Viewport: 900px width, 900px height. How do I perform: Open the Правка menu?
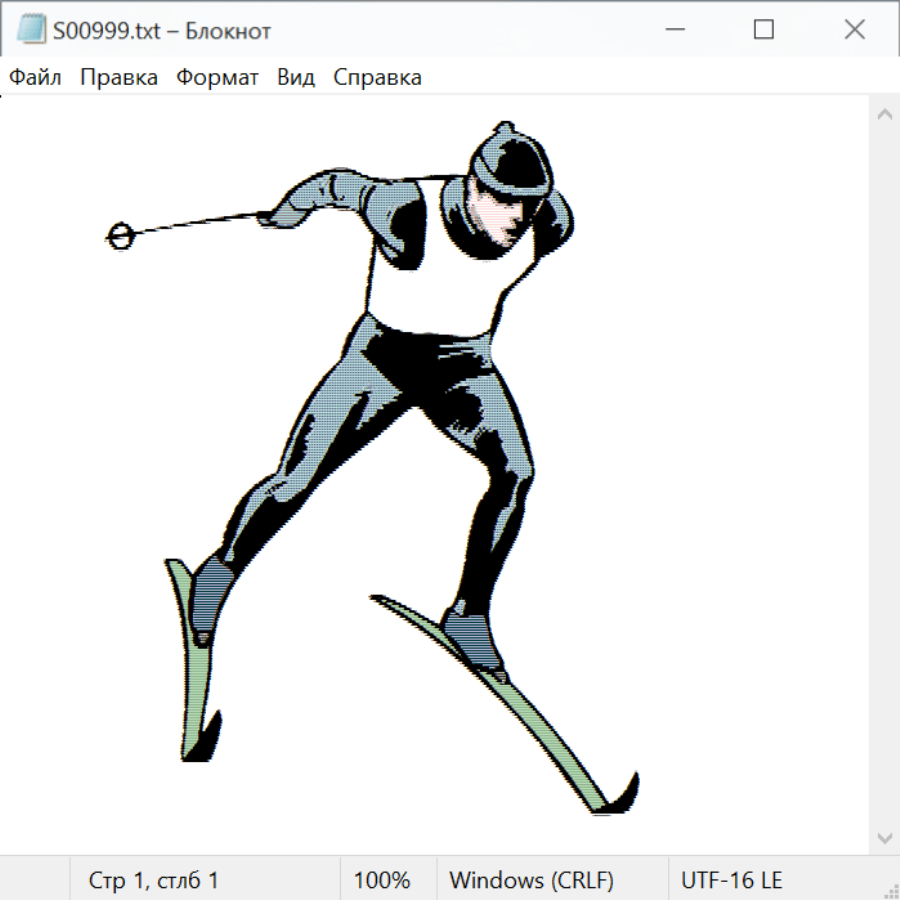(x=119, y=78)
